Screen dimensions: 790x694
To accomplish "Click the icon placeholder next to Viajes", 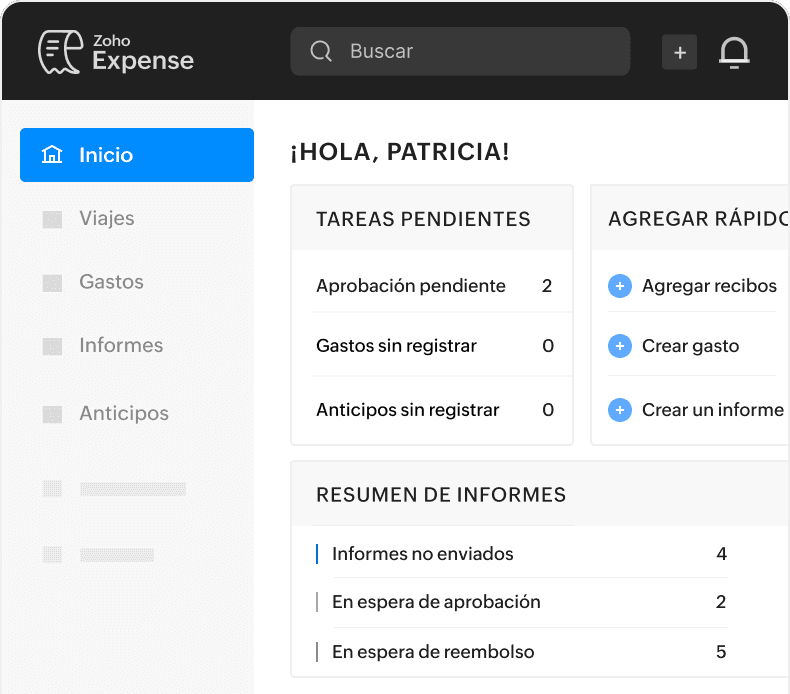I will coord(52,219).
